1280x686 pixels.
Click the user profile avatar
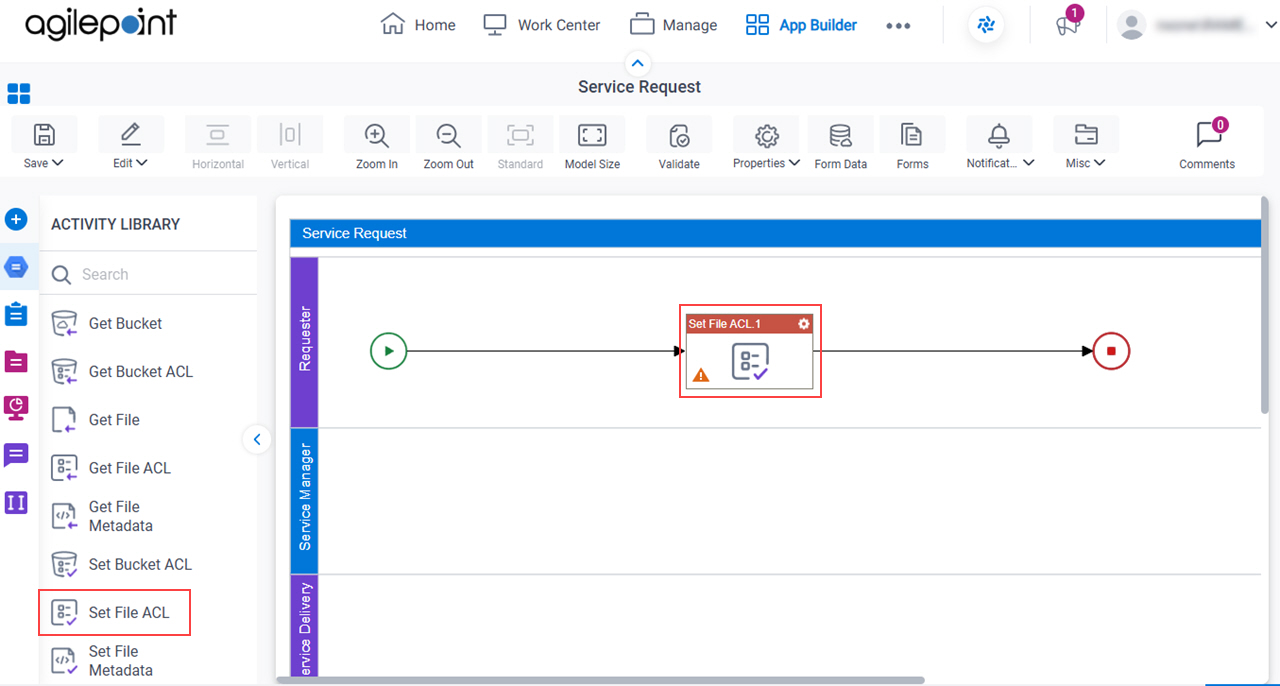click(x=1132, y=26)
